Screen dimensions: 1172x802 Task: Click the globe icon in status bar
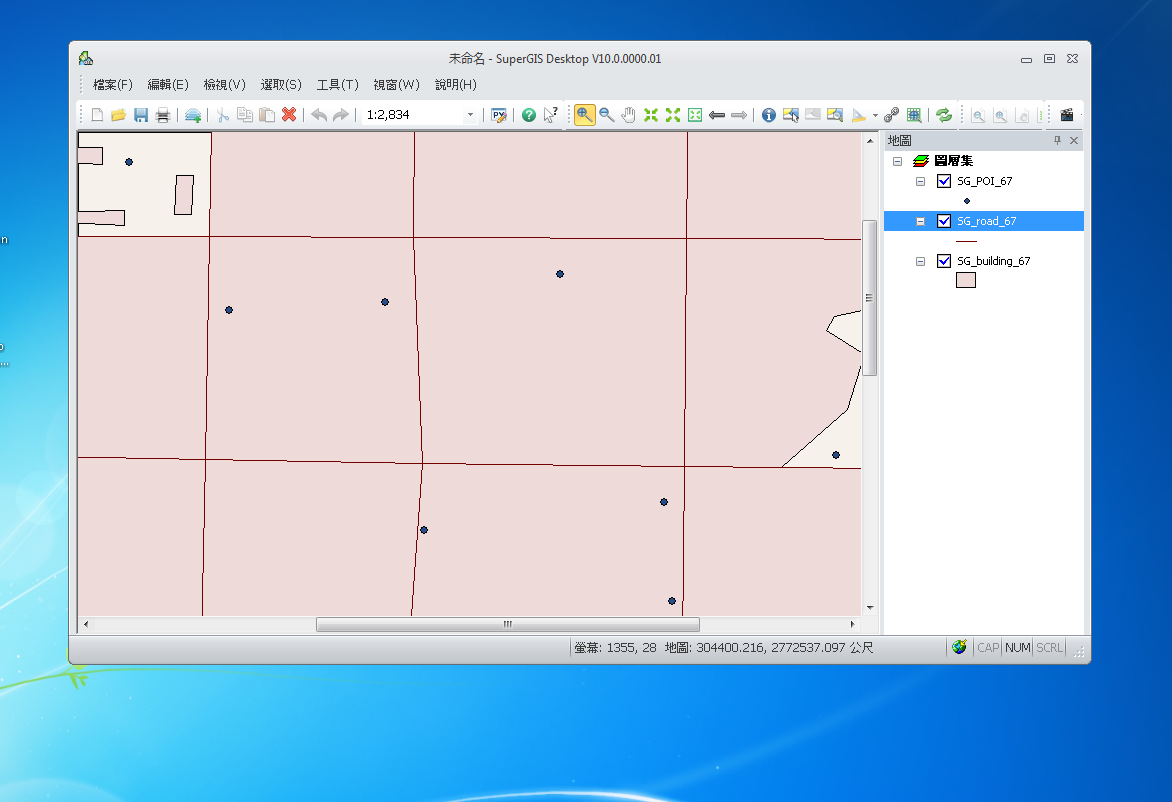[x=960, y=647]
